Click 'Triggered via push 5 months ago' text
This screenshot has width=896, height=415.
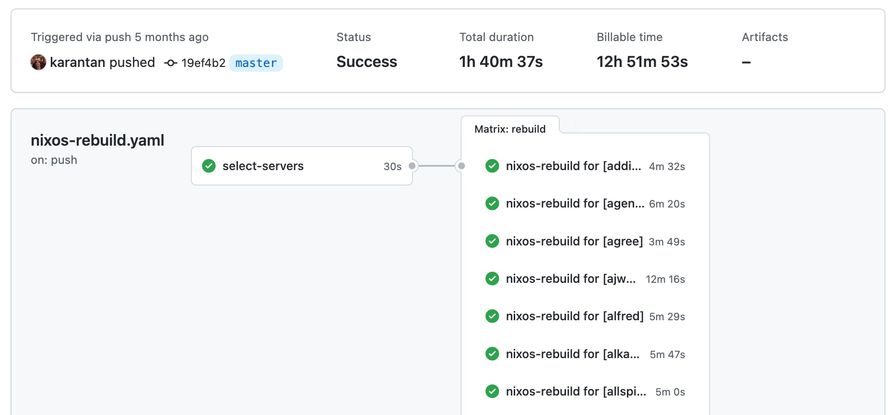119,37
